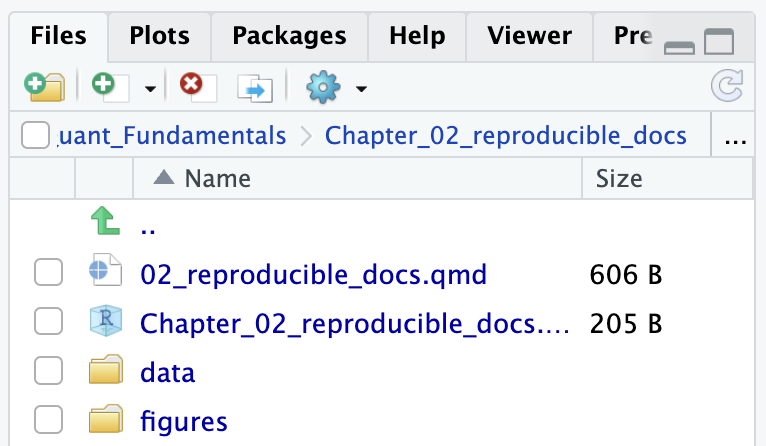766x446 pixels.
Task: Tick the checkbox beside data folder
Action: pos(48,370)
